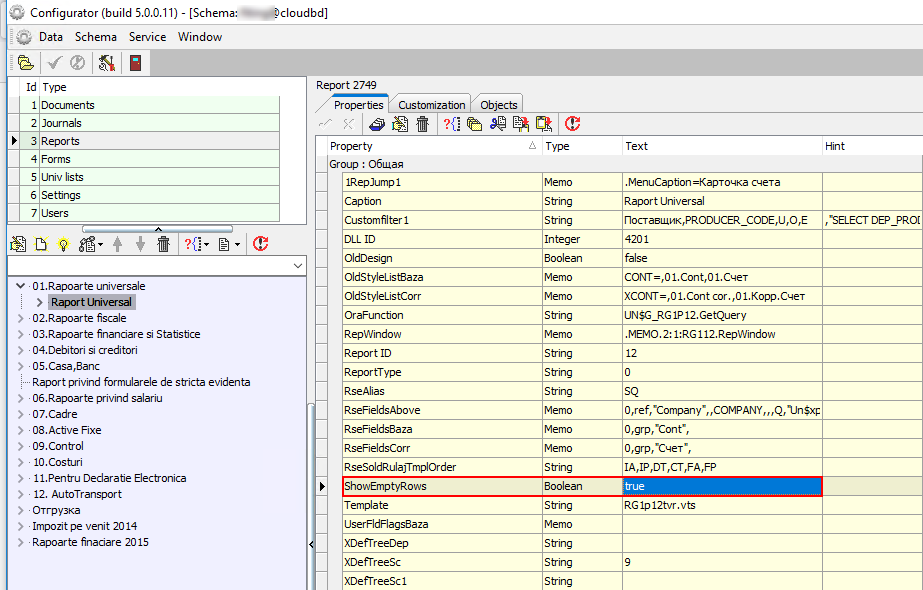Click the new blank page icon above the tree

(41, 244)
